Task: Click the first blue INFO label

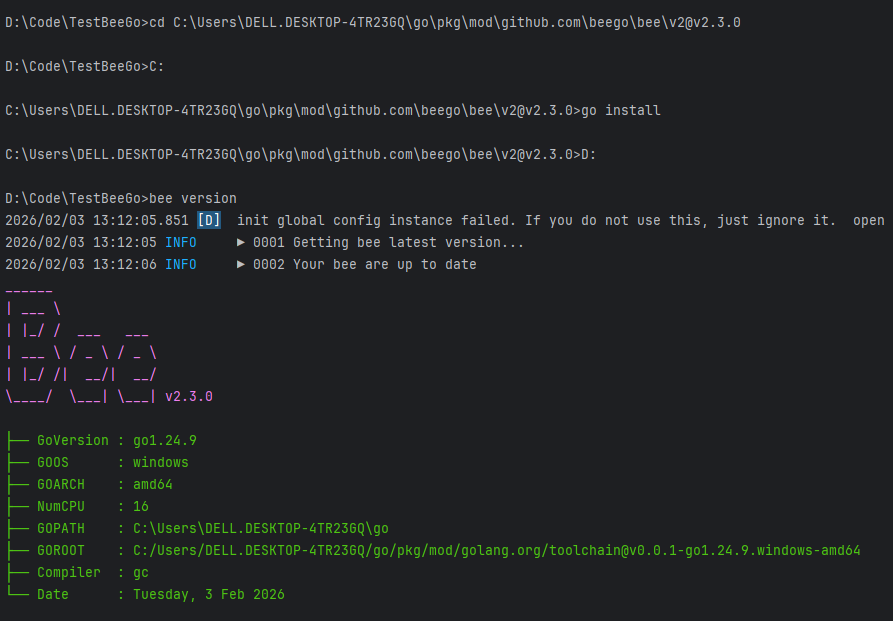Action: click(x=181, y=243)
